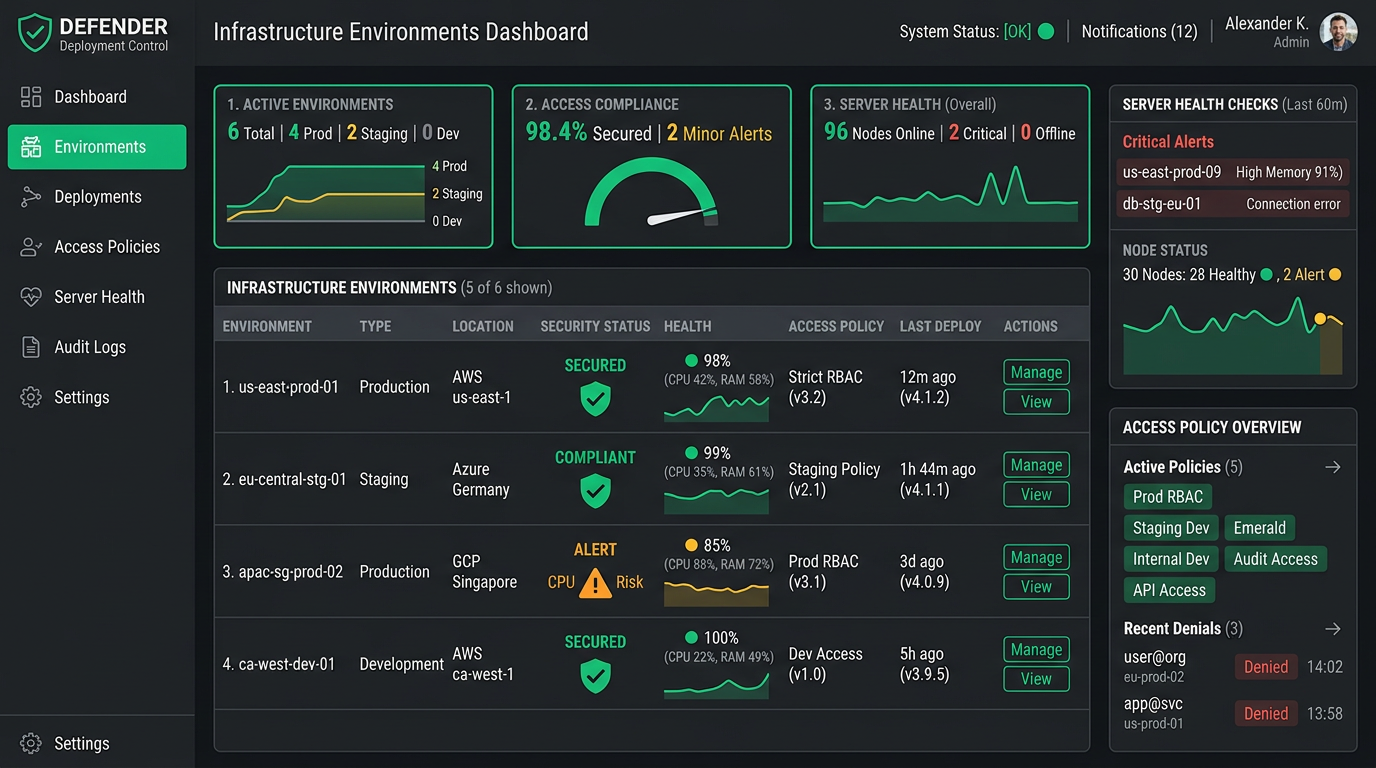The height and width of the screenshot is (768, 1376).
Task: Expand Active Policies with the arrow
Action: pyautogui.click(x=1332, y=467)
